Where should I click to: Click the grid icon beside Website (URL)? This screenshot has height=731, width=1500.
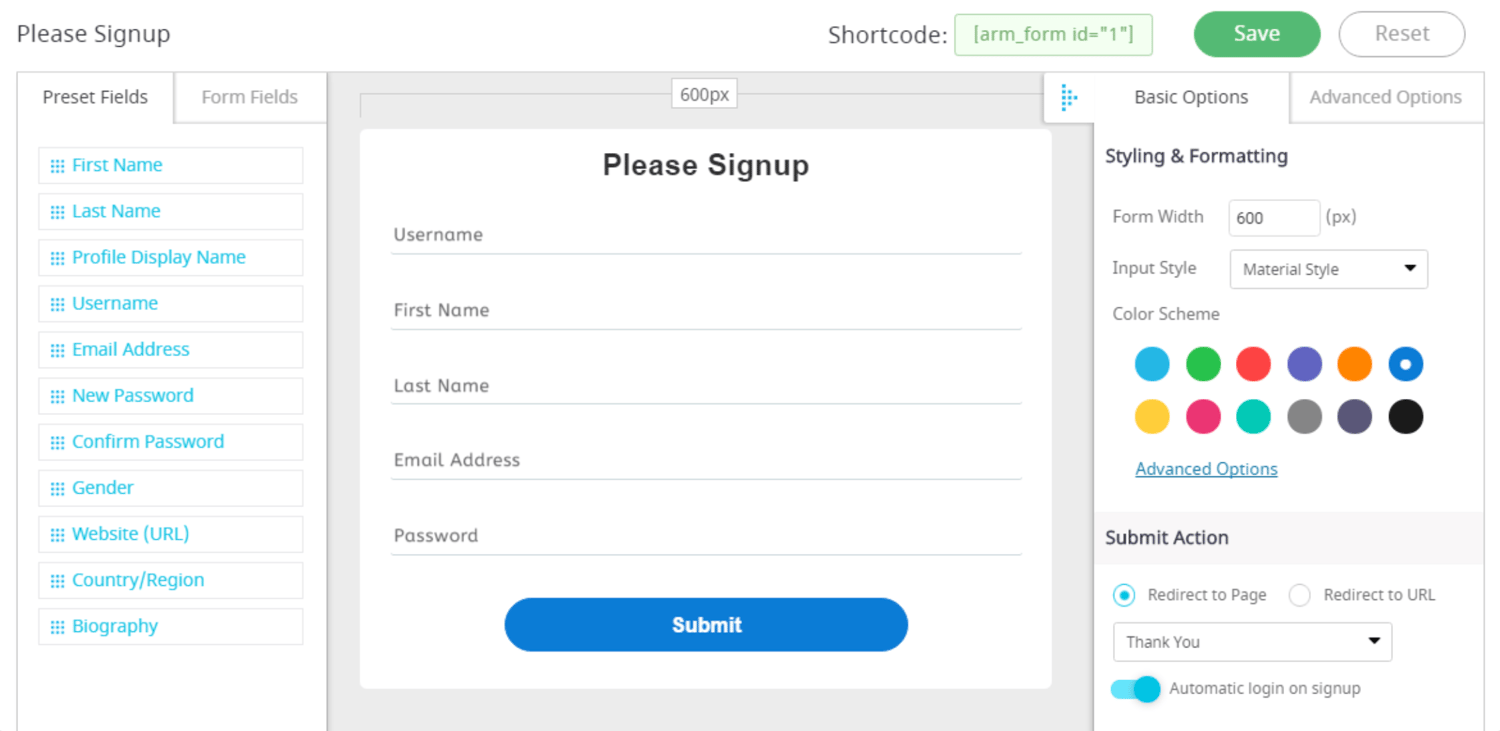click(57, 535)
